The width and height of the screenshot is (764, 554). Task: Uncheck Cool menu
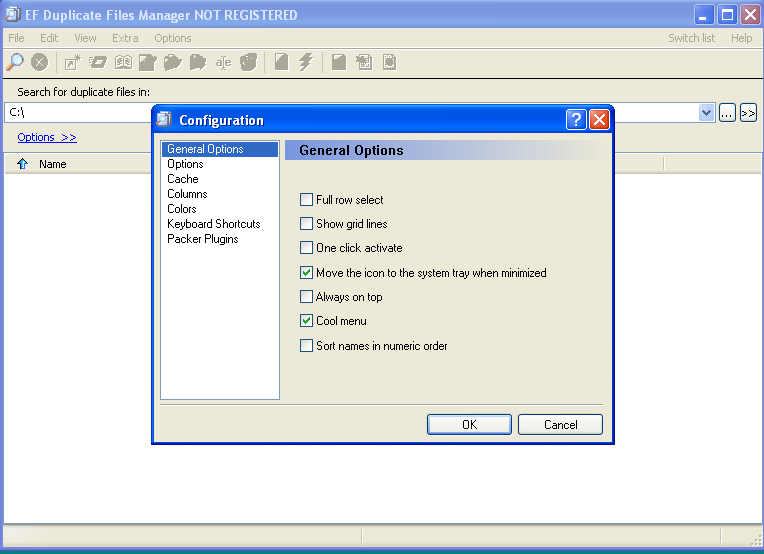coord(306,321)
